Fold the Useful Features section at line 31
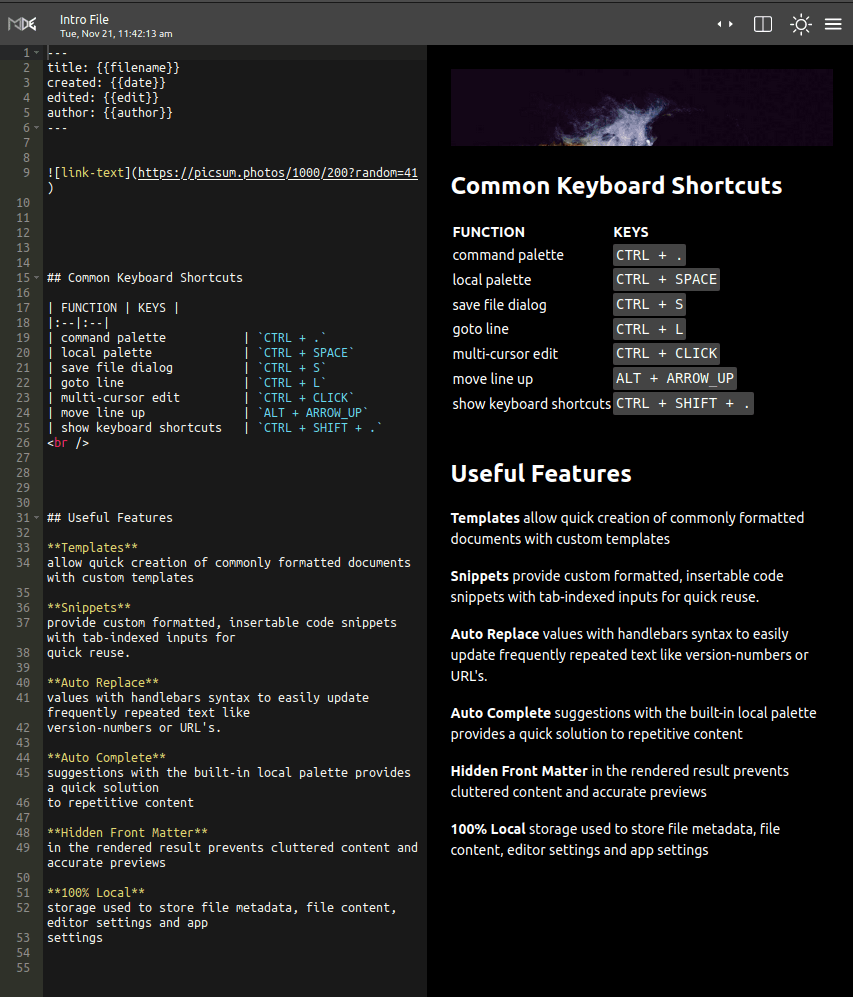 (37, 518)
